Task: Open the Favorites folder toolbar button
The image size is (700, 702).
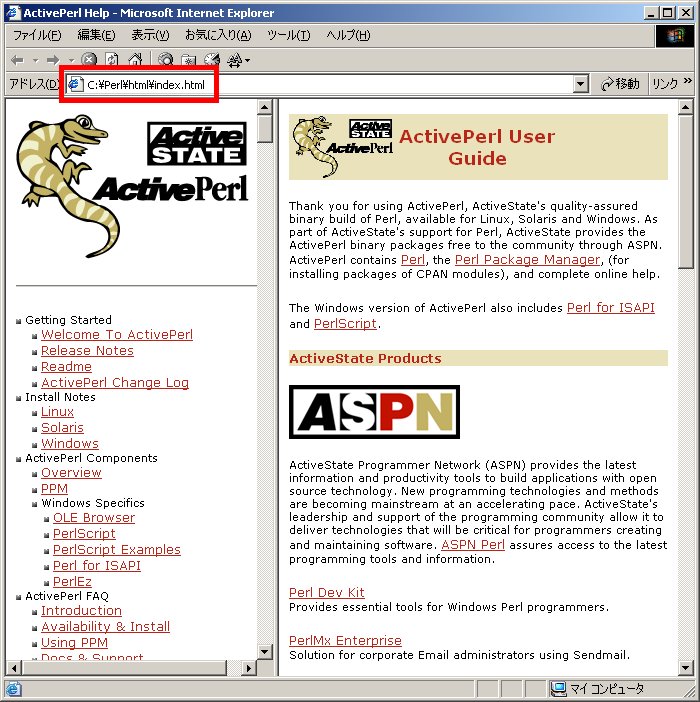Action: tap(188, 60)
